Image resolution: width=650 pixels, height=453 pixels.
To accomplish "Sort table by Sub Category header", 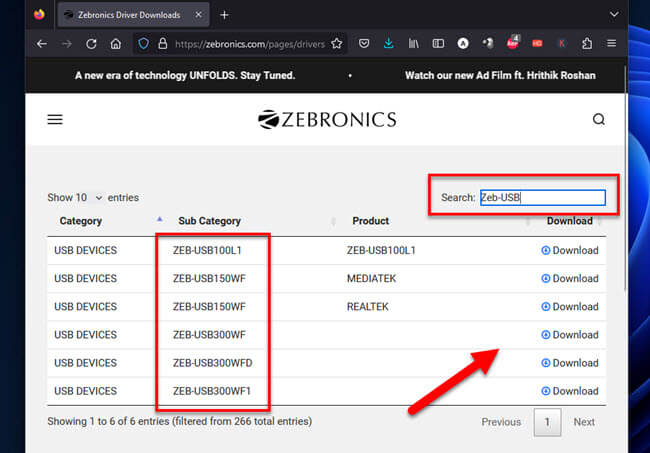I will pyautogui.click(x=209, y=221).
